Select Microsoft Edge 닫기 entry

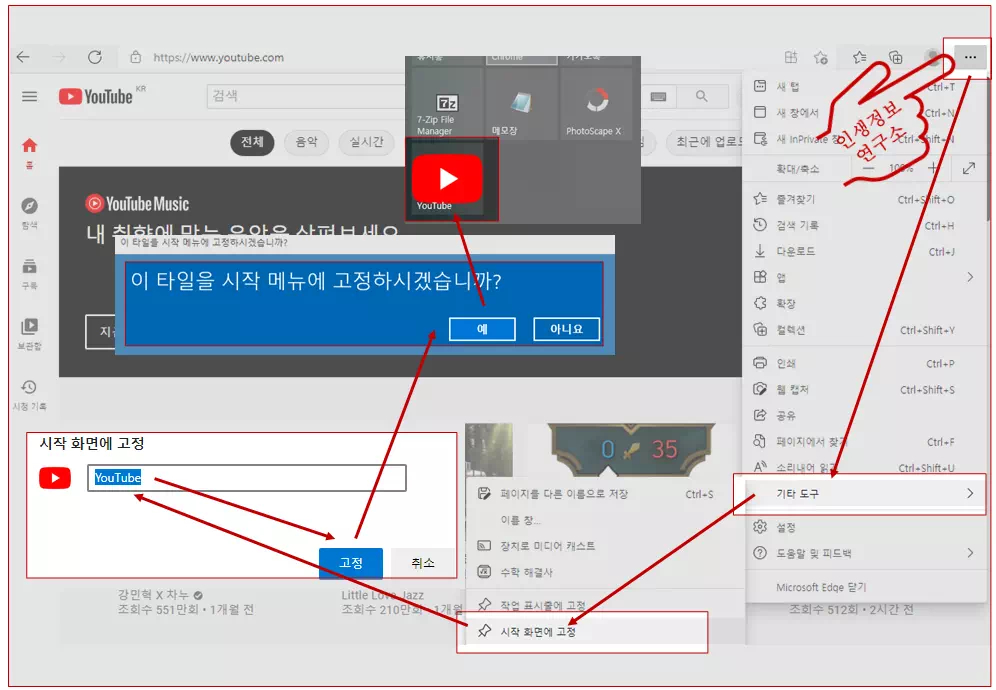pos(865,587)
